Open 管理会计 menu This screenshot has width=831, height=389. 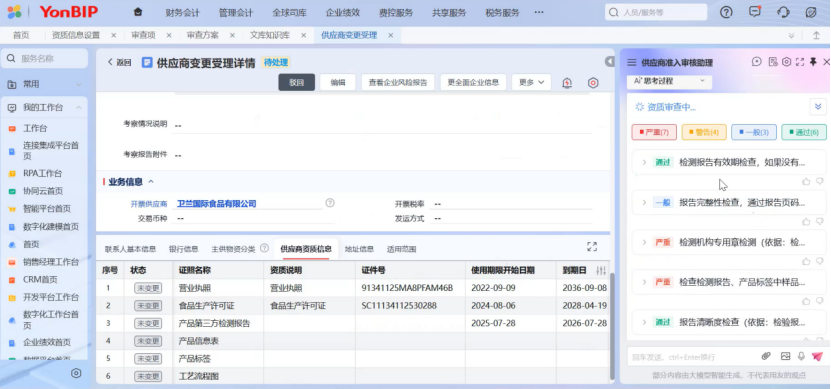click(236, 12)
